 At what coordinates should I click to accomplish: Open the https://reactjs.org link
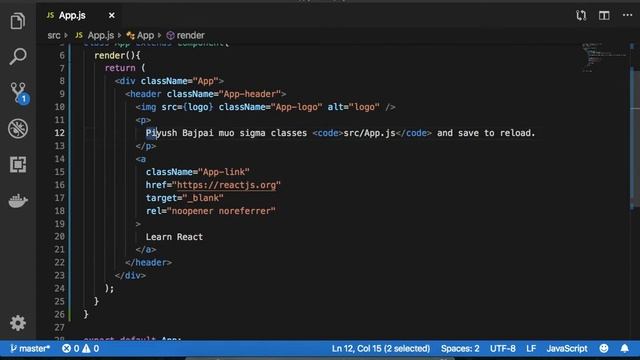tap(226, 185)
